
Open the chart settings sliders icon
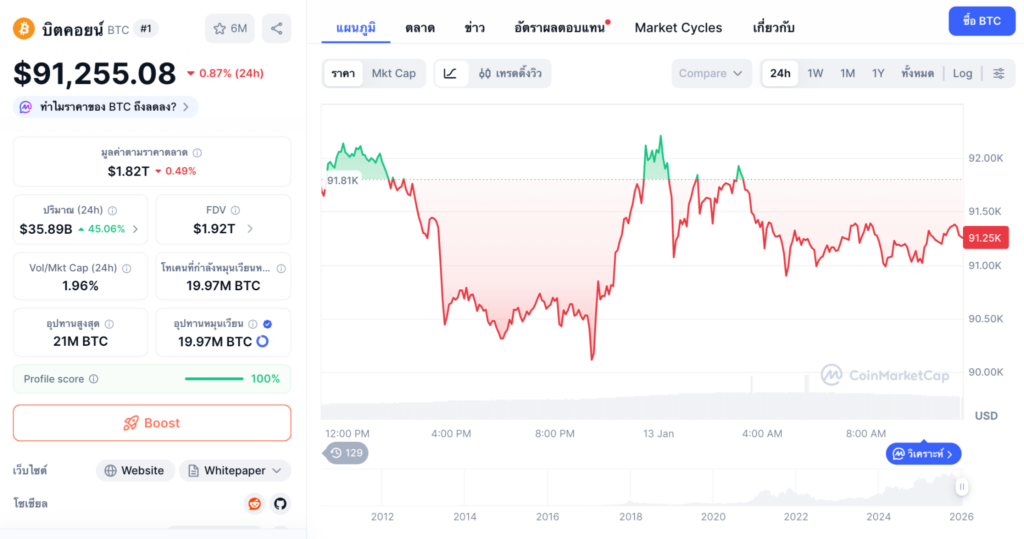pyautogui.click(x=998, y=73)
